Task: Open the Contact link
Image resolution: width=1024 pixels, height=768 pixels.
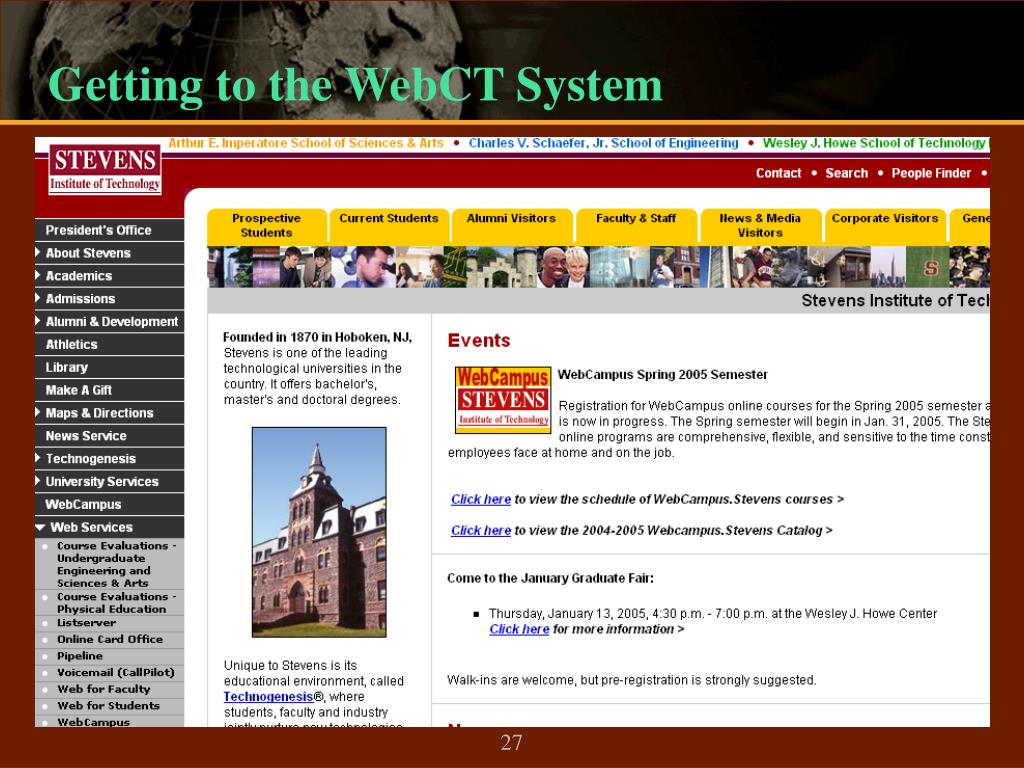Action: 778,173
